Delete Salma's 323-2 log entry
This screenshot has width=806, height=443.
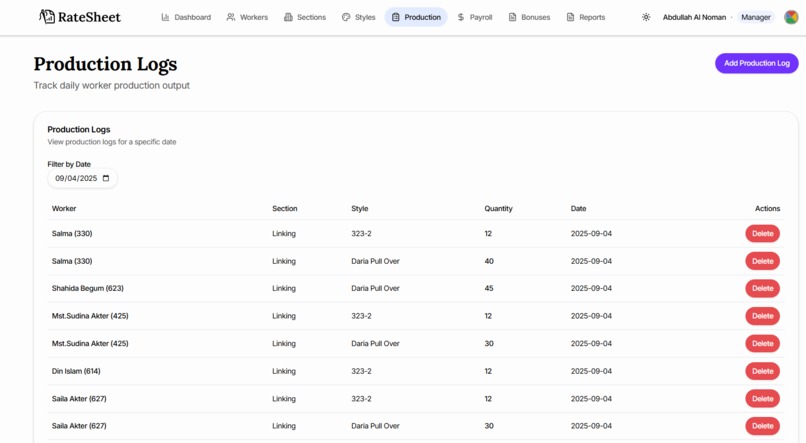762,233
